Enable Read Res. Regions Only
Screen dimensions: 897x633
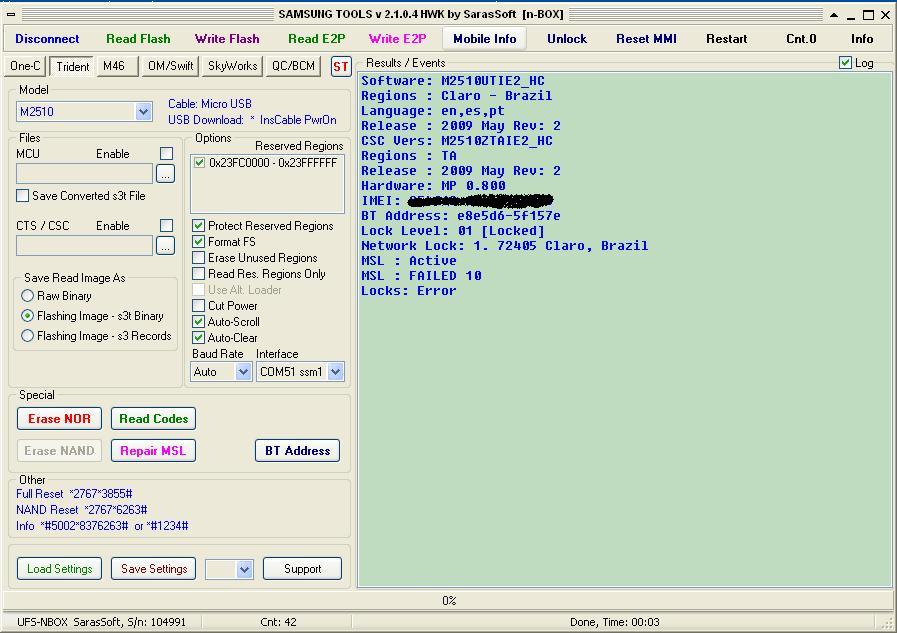click(x=259, y=274)
